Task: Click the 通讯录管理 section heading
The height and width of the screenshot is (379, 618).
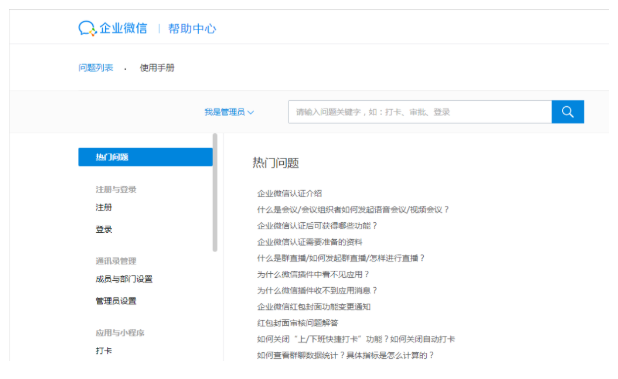Action: [x=116, y=261]
